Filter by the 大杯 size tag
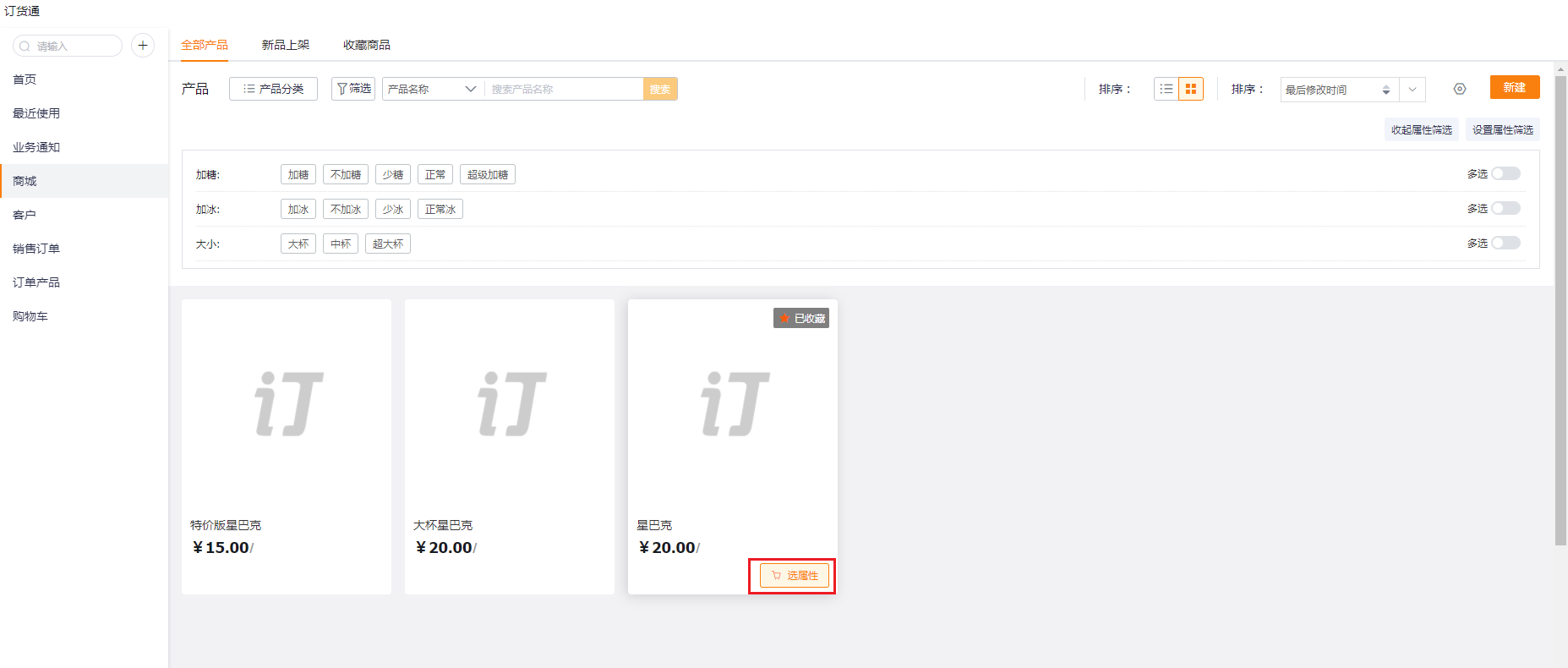The height and width of the screenshot is (668, 1568). [298, 244]
